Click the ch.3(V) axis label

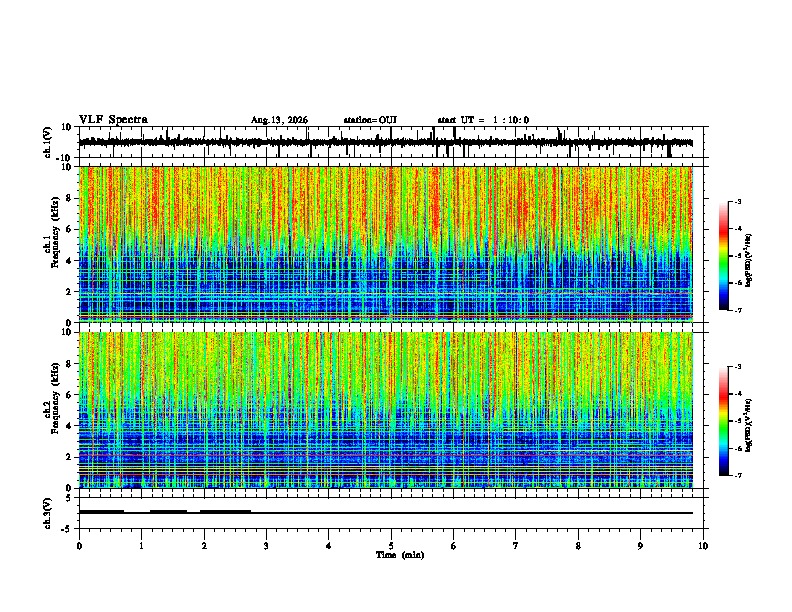(x=48, y=513)
